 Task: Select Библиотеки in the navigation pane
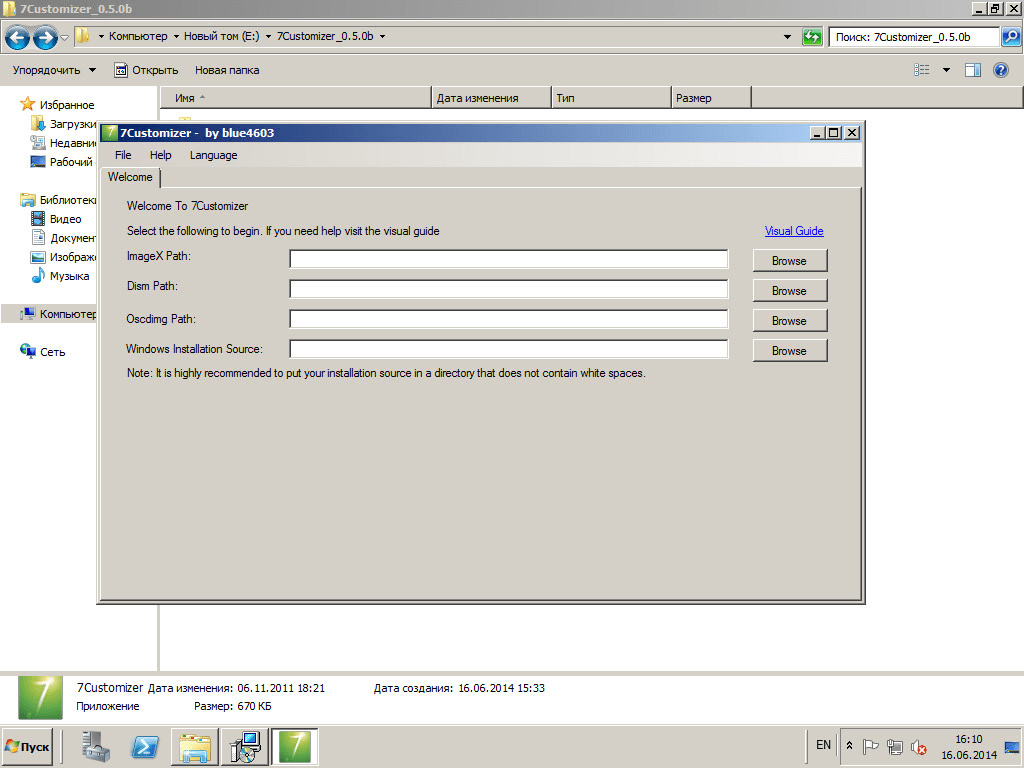57,200
